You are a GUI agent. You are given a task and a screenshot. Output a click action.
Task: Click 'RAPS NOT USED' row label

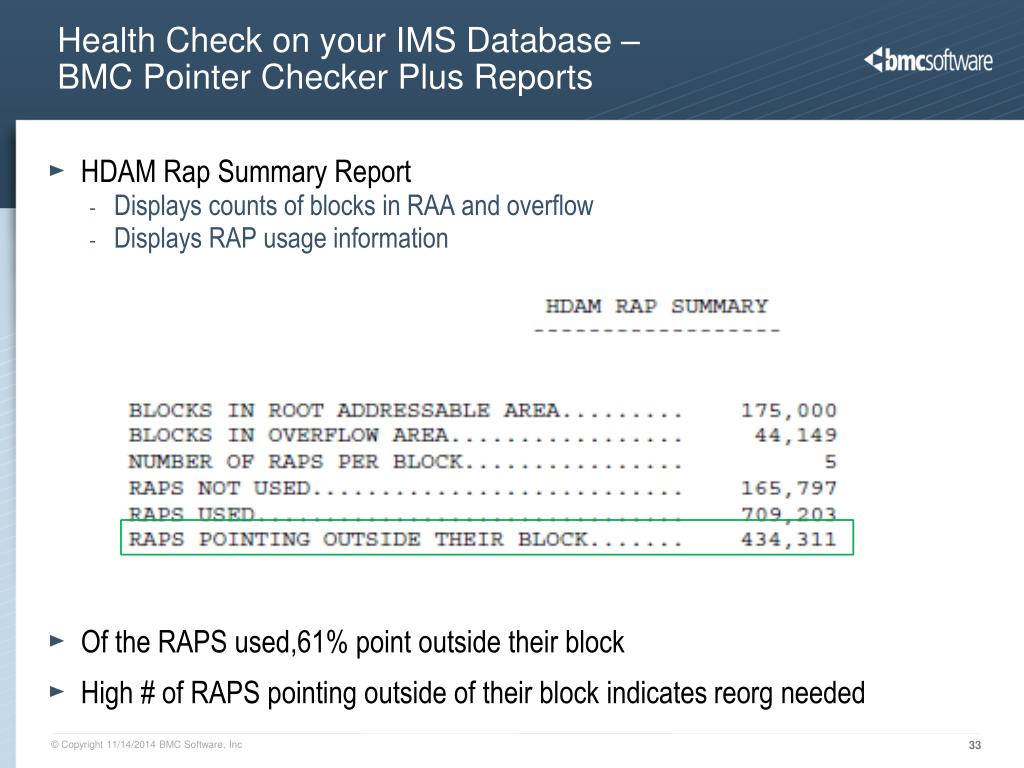coord(219,488)
